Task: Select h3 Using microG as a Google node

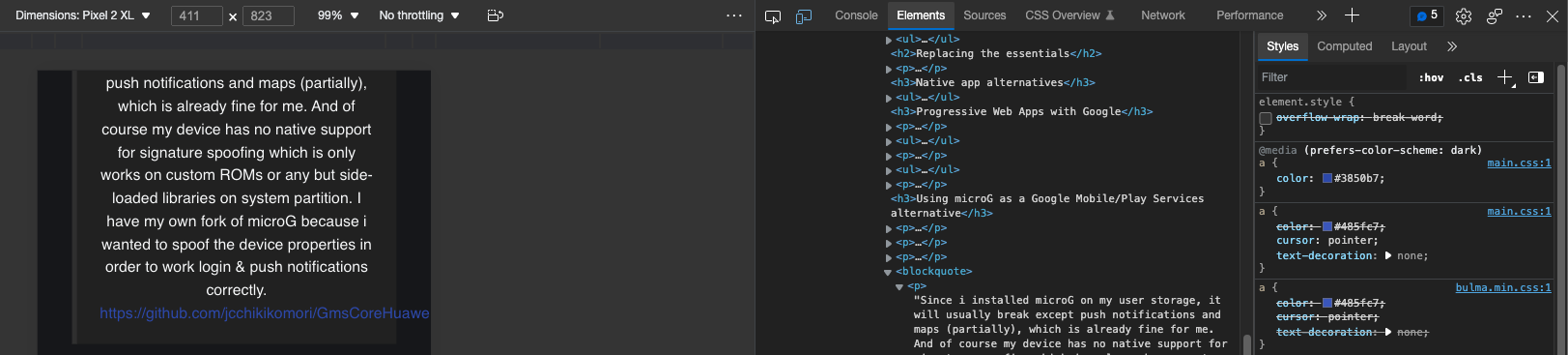Action: click(x=1047, y=206)
